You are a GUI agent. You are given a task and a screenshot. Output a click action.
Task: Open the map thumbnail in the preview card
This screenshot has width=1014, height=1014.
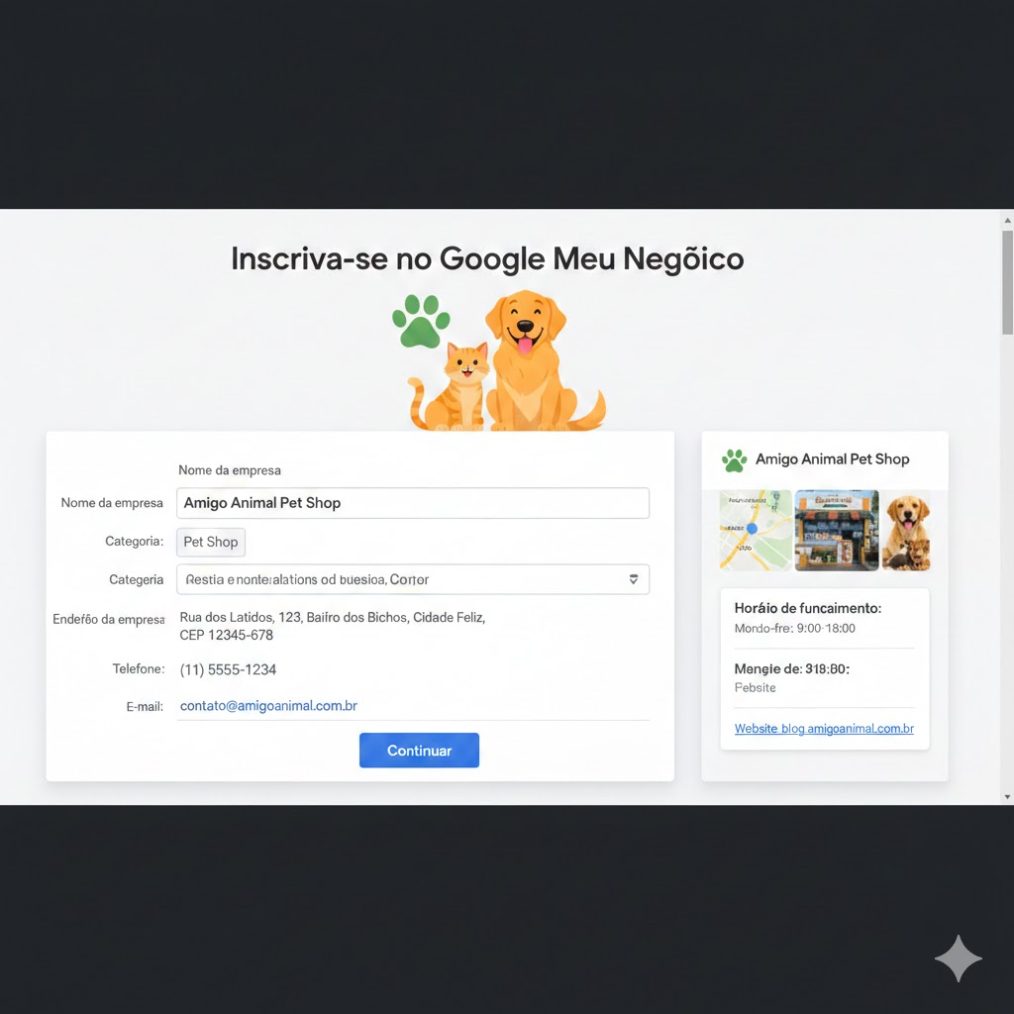pyautogui.click(x=755, y=530)
